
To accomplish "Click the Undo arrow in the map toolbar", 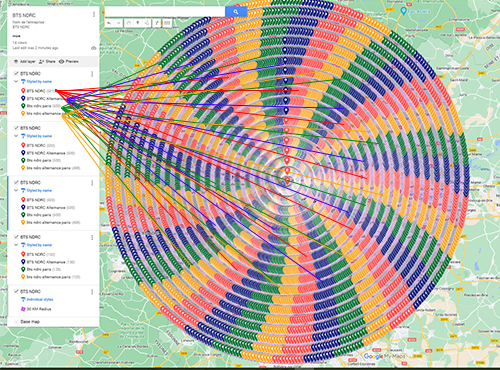I will 109,23.
